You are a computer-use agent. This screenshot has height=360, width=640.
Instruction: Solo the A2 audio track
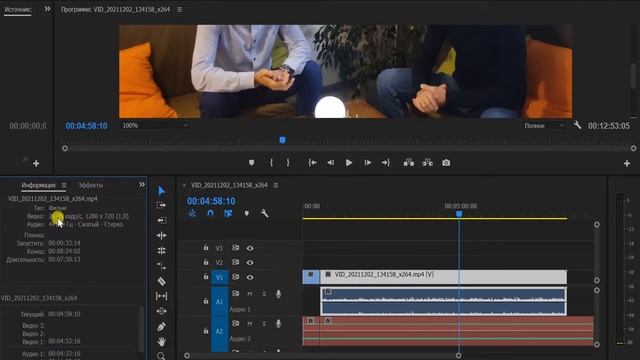click(264, 323)
